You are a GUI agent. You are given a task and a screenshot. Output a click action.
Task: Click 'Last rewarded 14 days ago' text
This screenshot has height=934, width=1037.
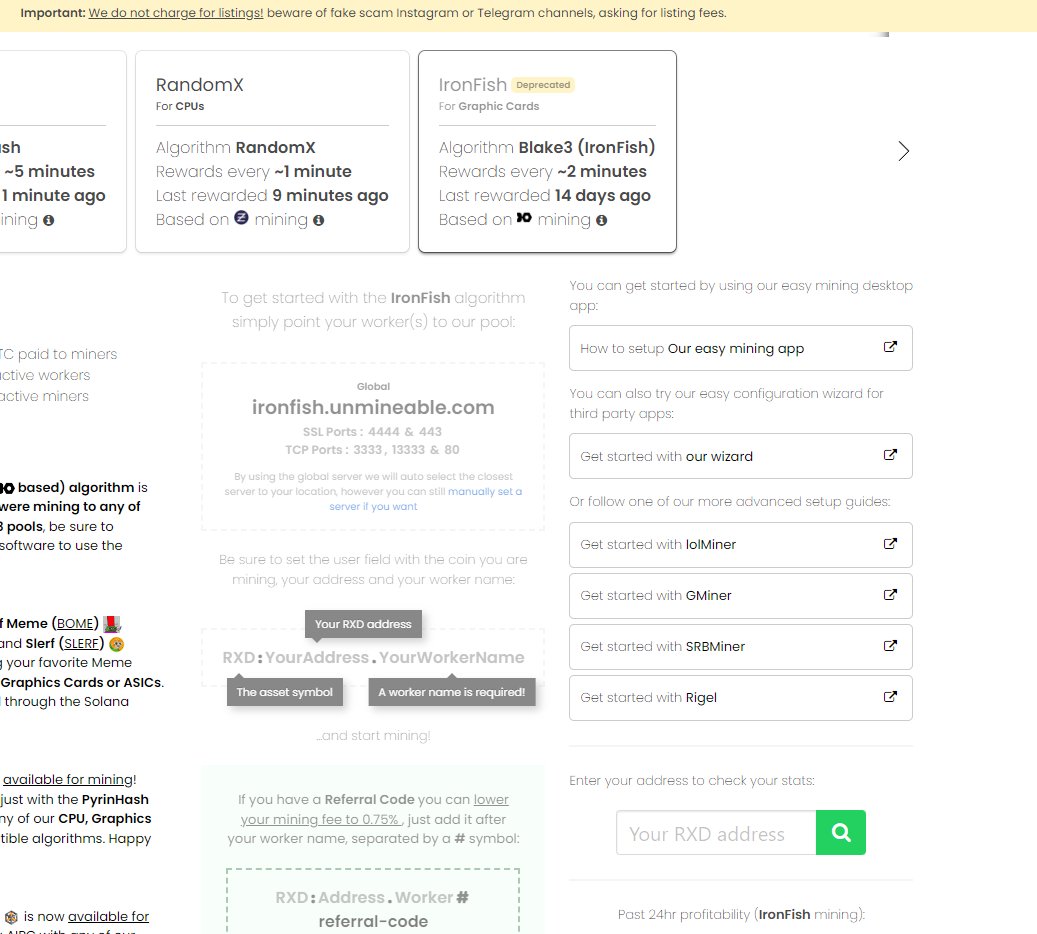tap(544, 195)
